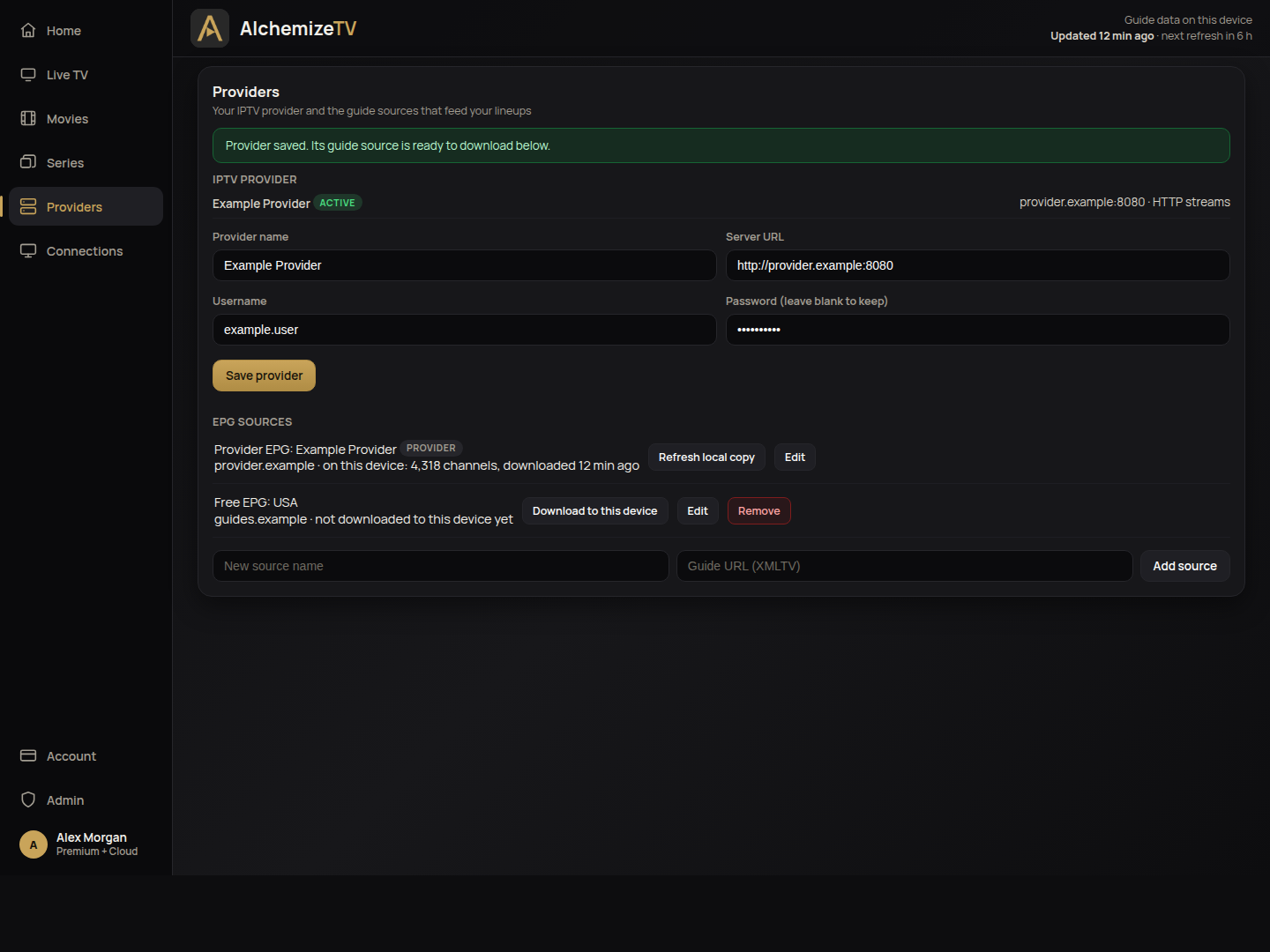
Task: Select the Providers menu label
Action: point(74,207)
